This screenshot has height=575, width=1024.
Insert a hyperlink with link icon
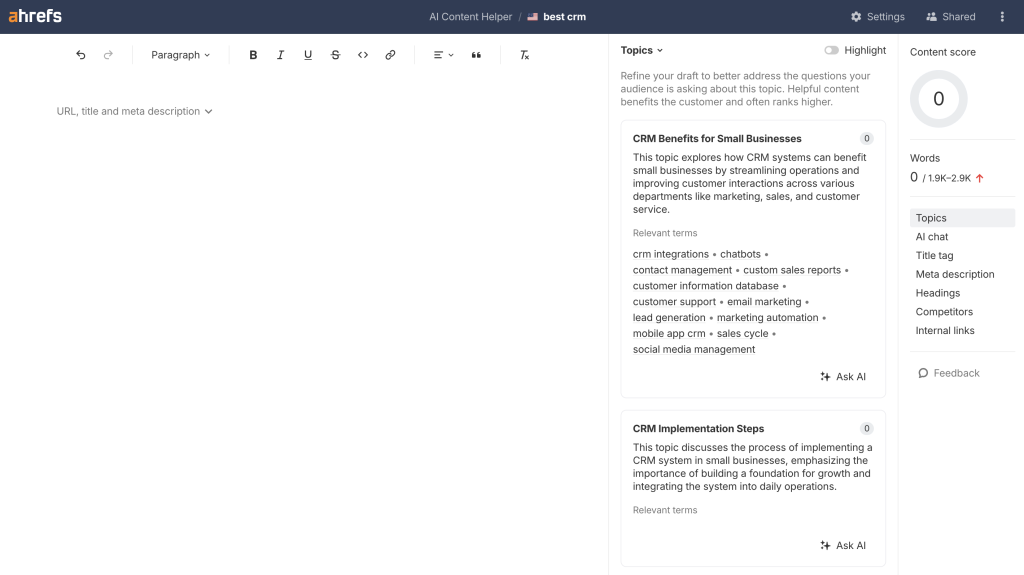point(390,55)
